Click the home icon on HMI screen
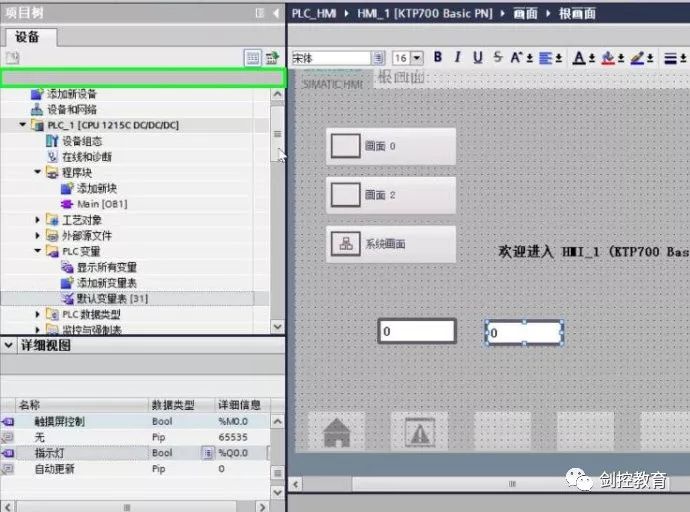Screen dimensions: 690x512 (x=336, y=432)
